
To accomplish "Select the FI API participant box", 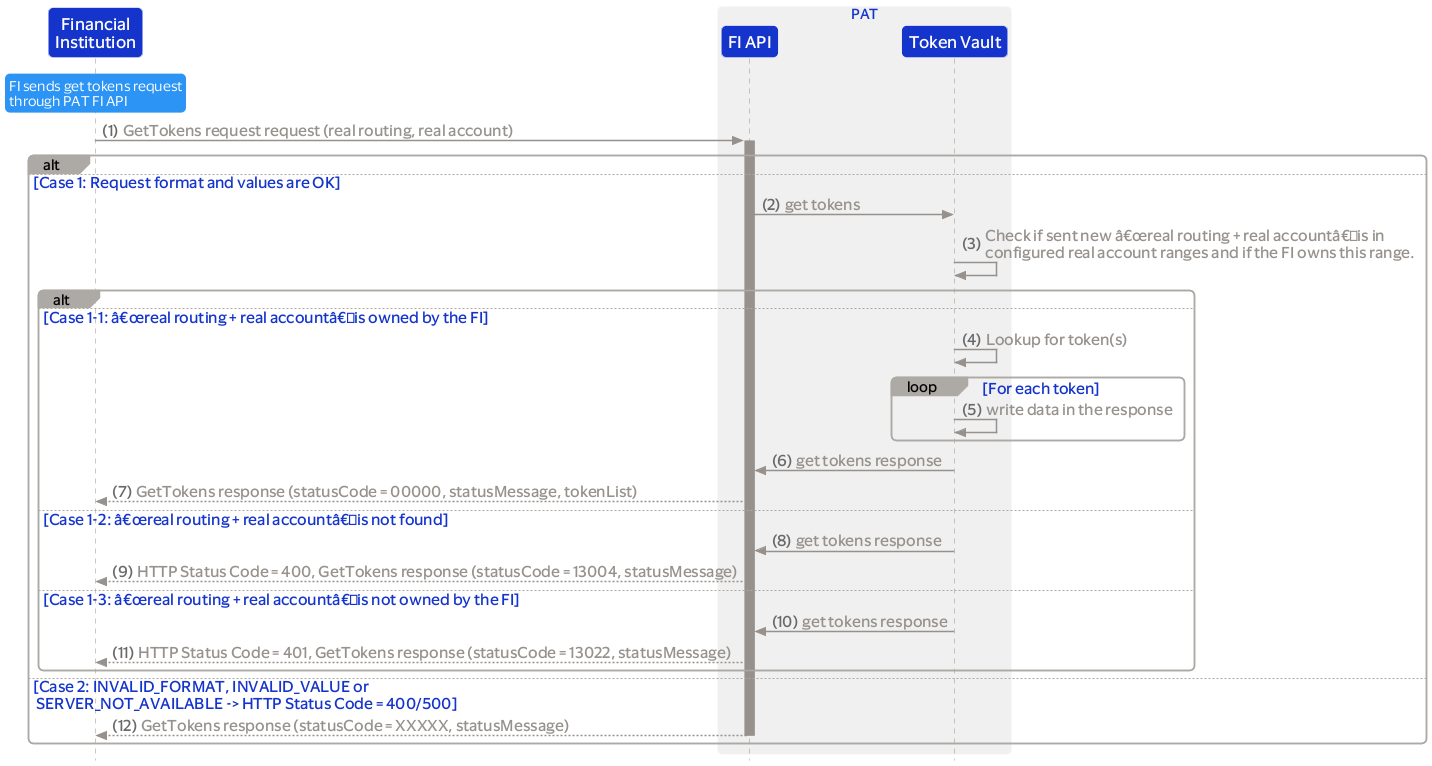I will (x=749, y=42).
